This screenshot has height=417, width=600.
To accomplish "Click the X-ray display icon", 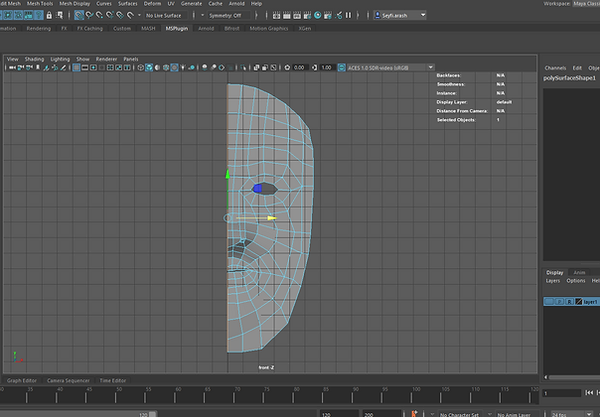I will (256, 68).
